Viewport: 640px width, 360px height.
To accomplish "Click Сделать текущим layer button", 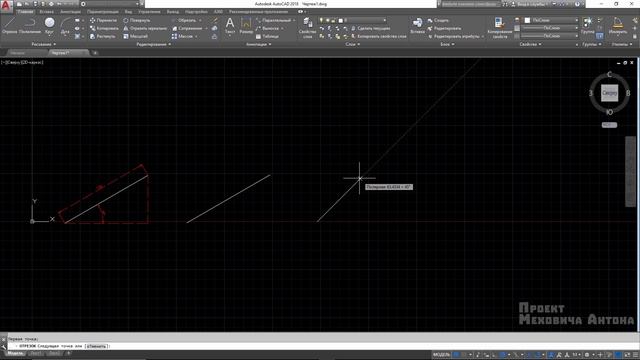I will tap(370, 29).
